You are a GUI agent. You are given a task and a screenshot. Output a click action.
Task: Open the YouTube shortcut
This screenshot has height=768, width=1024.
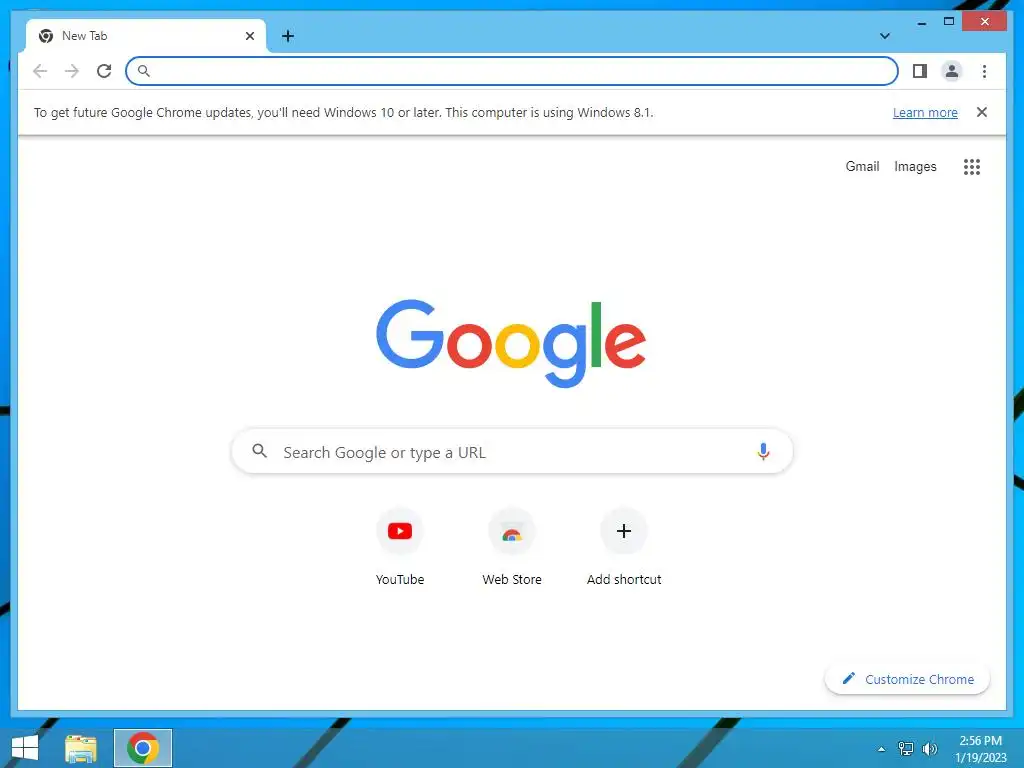pyautogui.click(x=400, y=531)
